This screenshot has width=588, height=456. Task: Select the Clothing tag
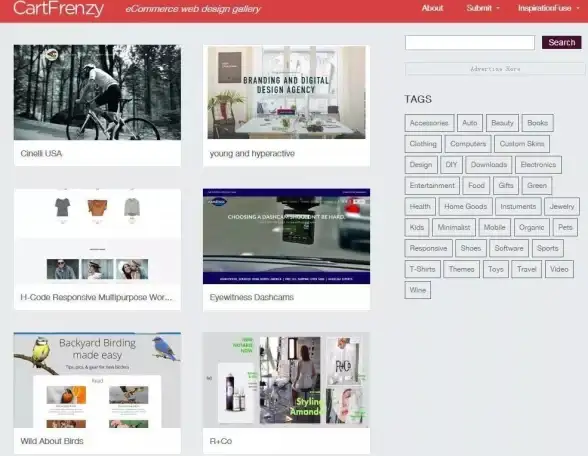coord(423,144)
